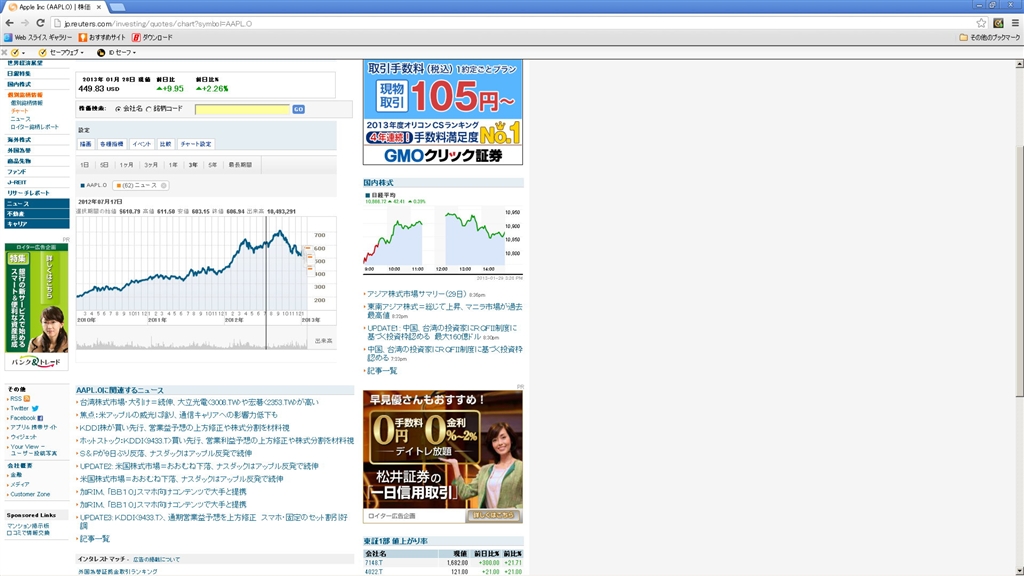Click the vertical crosshair line on the AAPL chart

point(266,282)
